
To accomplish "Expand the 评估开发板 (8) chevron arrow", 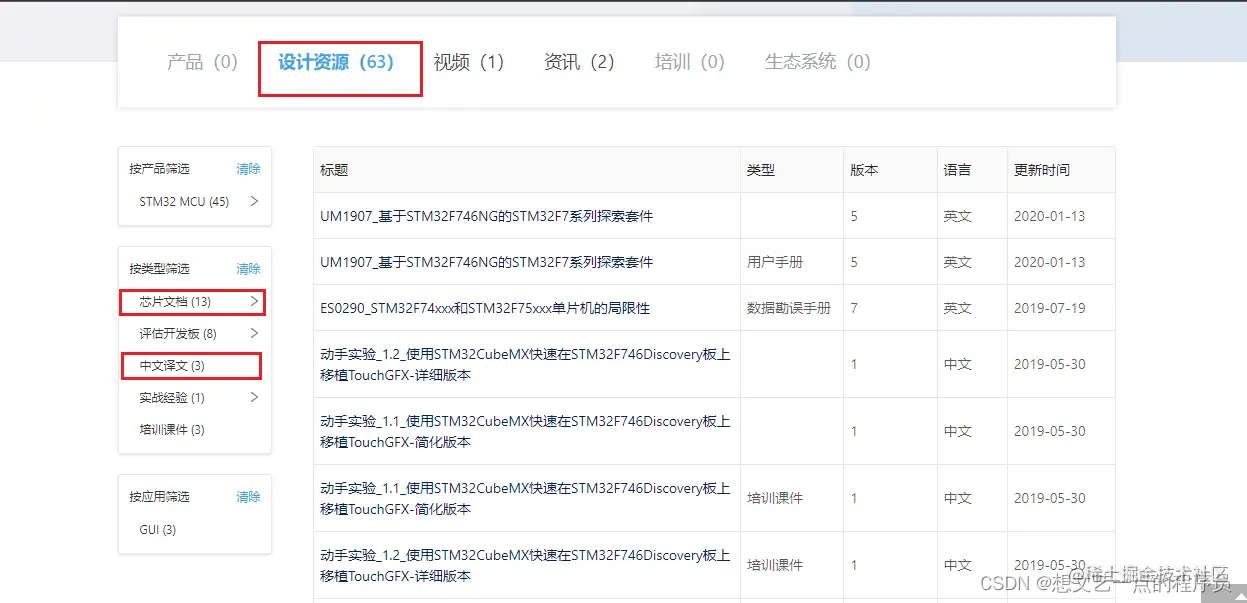I will click(254, 333).
